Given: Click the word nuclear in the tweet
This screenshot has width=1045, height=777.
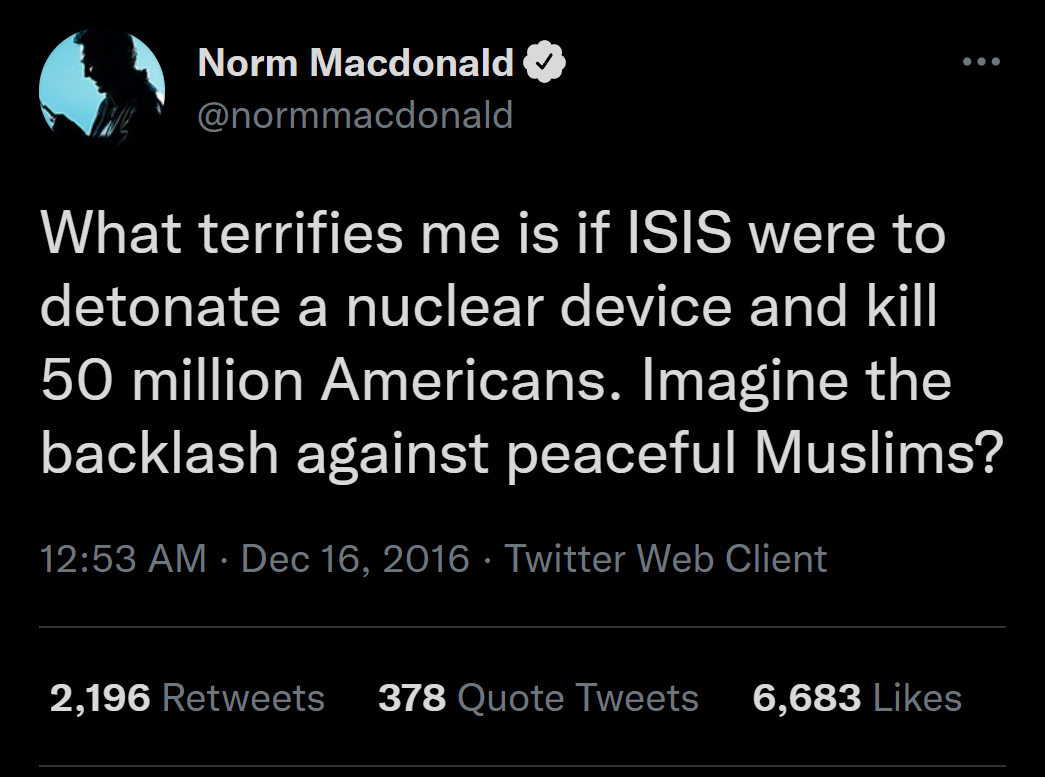Looking at the screenshot, I should tap(448, 309).
